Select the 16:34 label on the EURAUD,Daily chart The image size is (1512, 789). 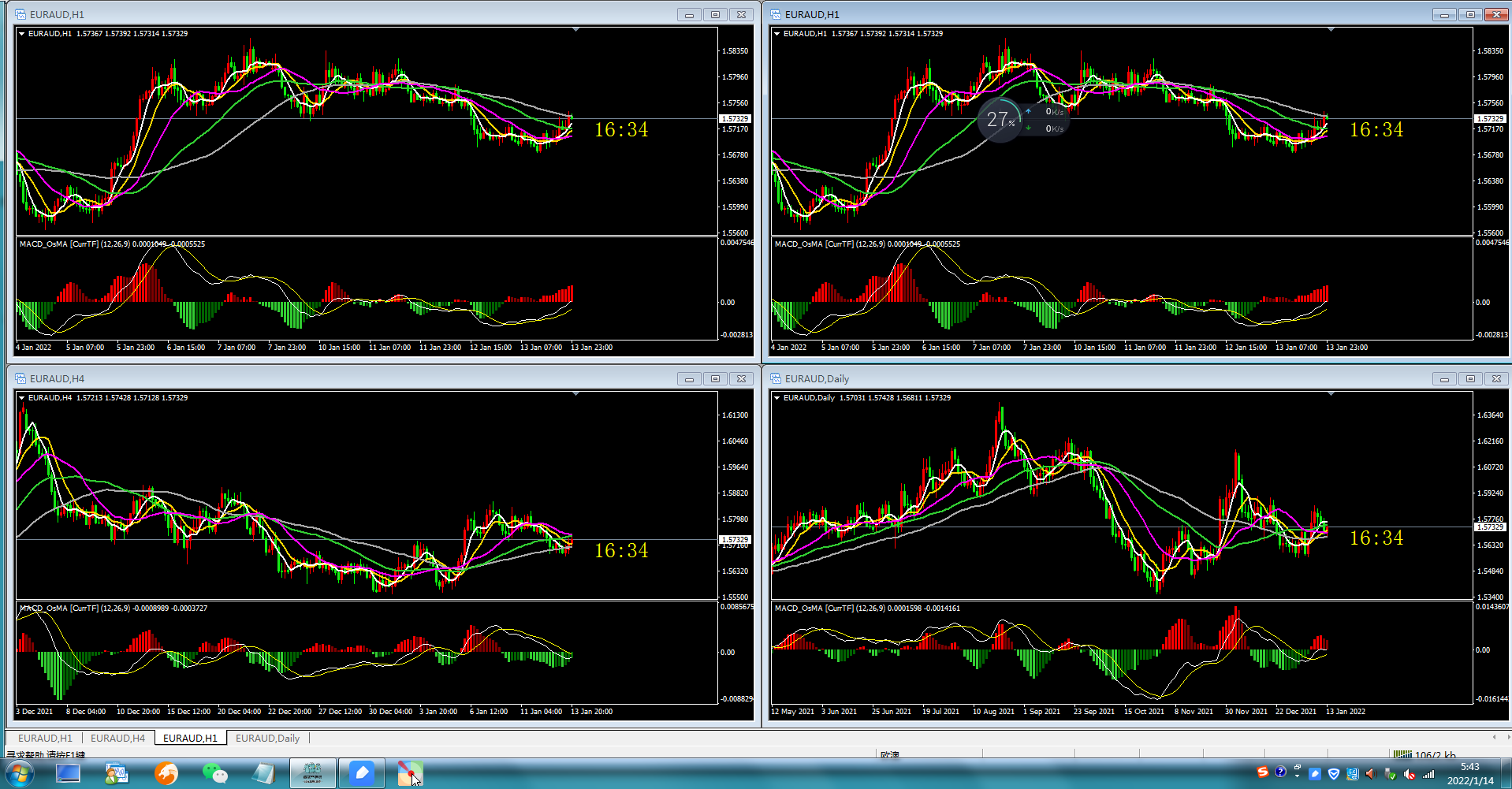click(1376, 538)
